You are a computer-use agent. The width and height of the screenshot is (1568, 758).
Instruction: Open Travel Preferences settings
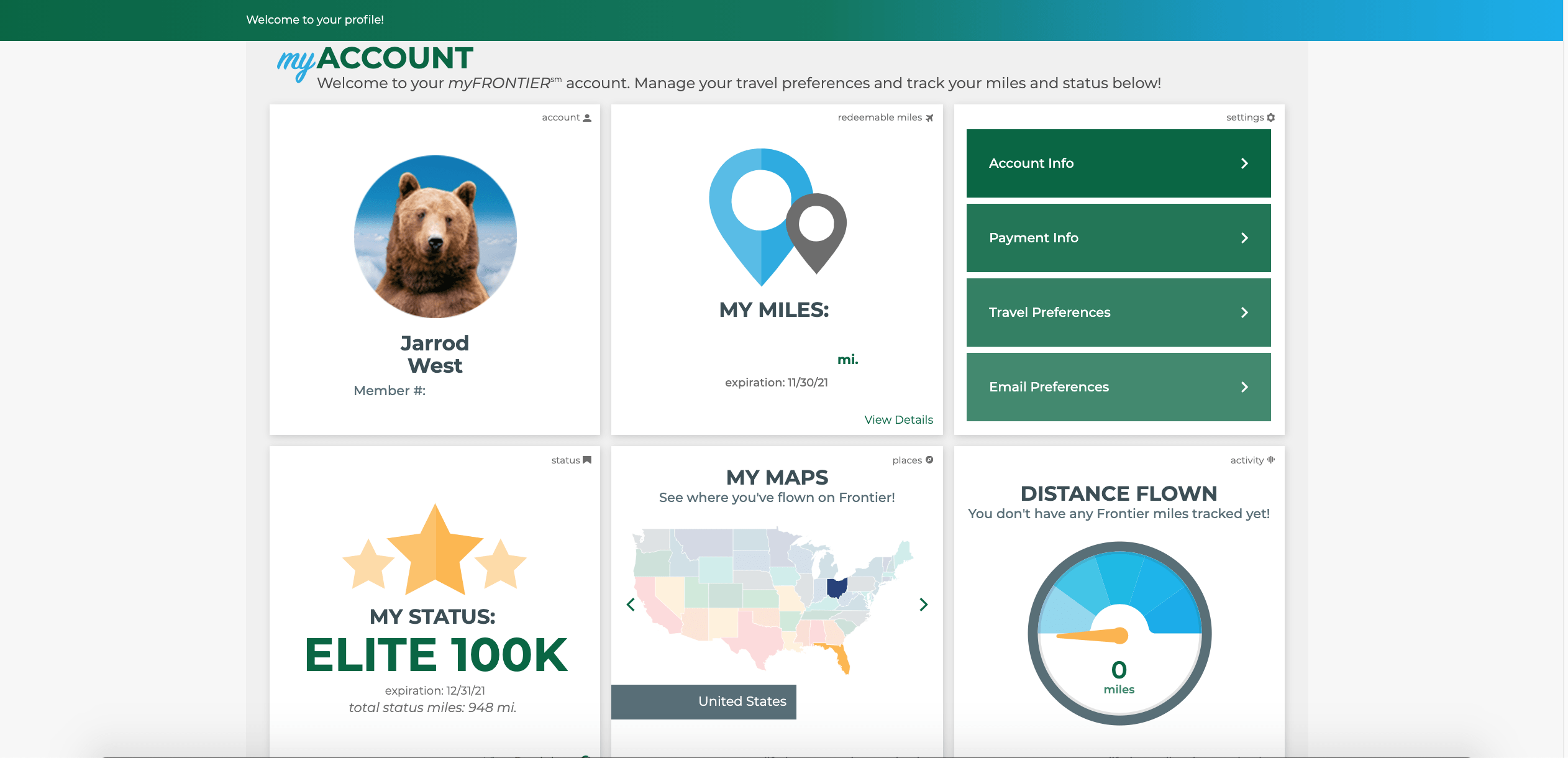(x=1118, y=313)
